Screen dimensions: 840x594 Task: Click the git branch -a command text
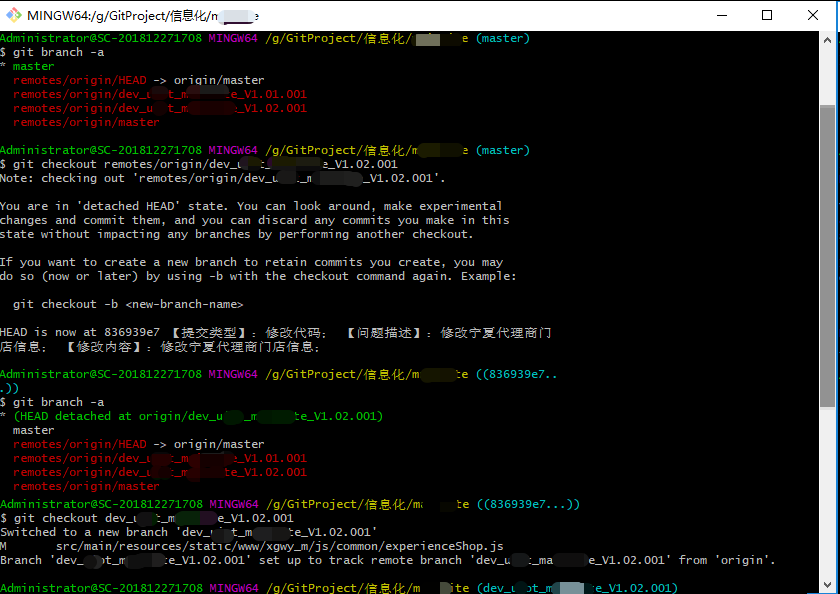point(60,51)
